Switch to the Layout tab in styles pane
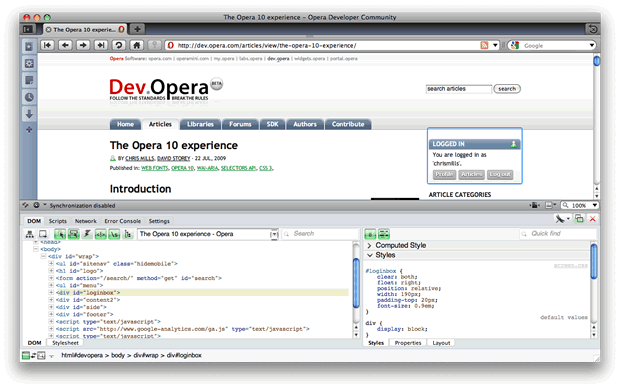Screen dimensions: 620x389 pos(441,343)
